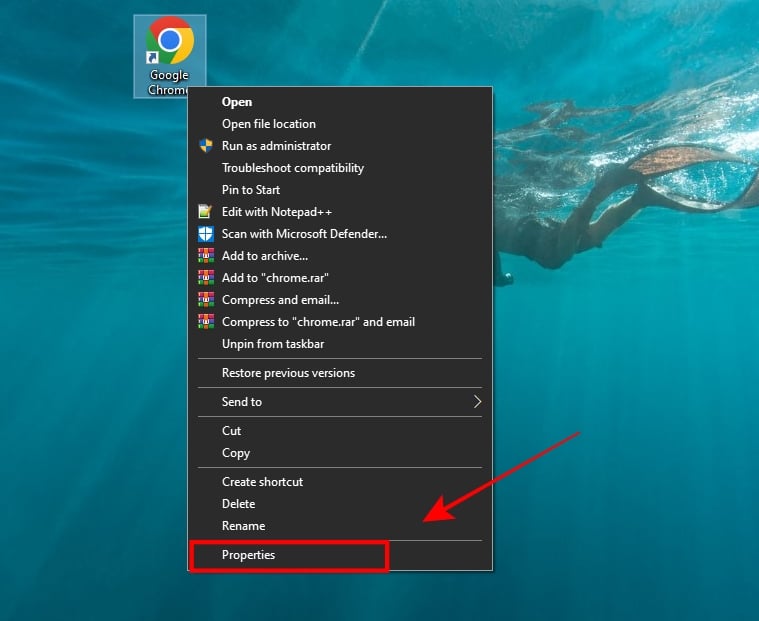Select Troubleshoot compatibility
This screenshot has width=759, height=621.
click(x=340, y=168)
